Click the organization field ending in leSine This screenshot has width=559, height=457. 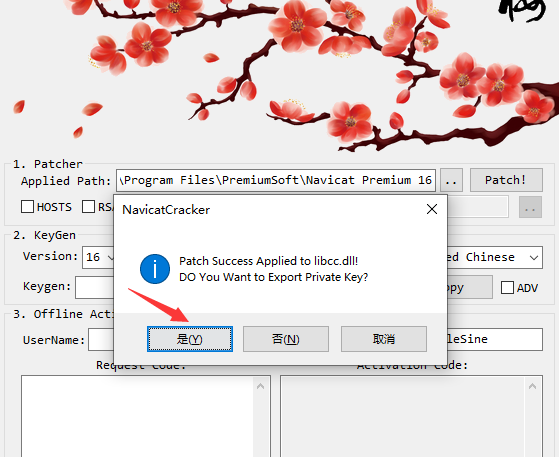495,339
